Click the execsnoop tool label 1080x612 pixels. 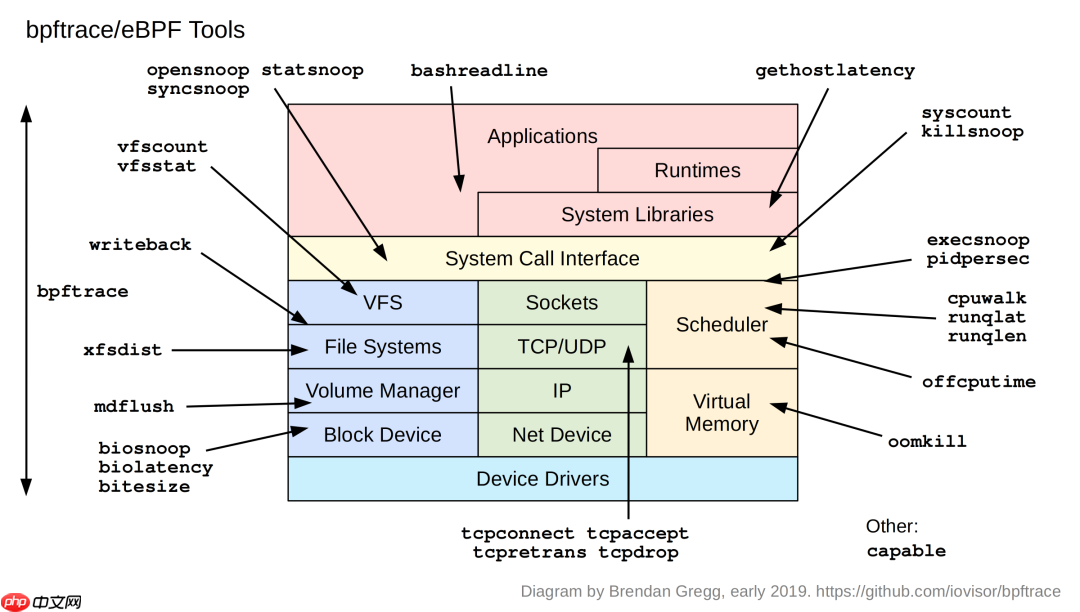tap(978, 239)
